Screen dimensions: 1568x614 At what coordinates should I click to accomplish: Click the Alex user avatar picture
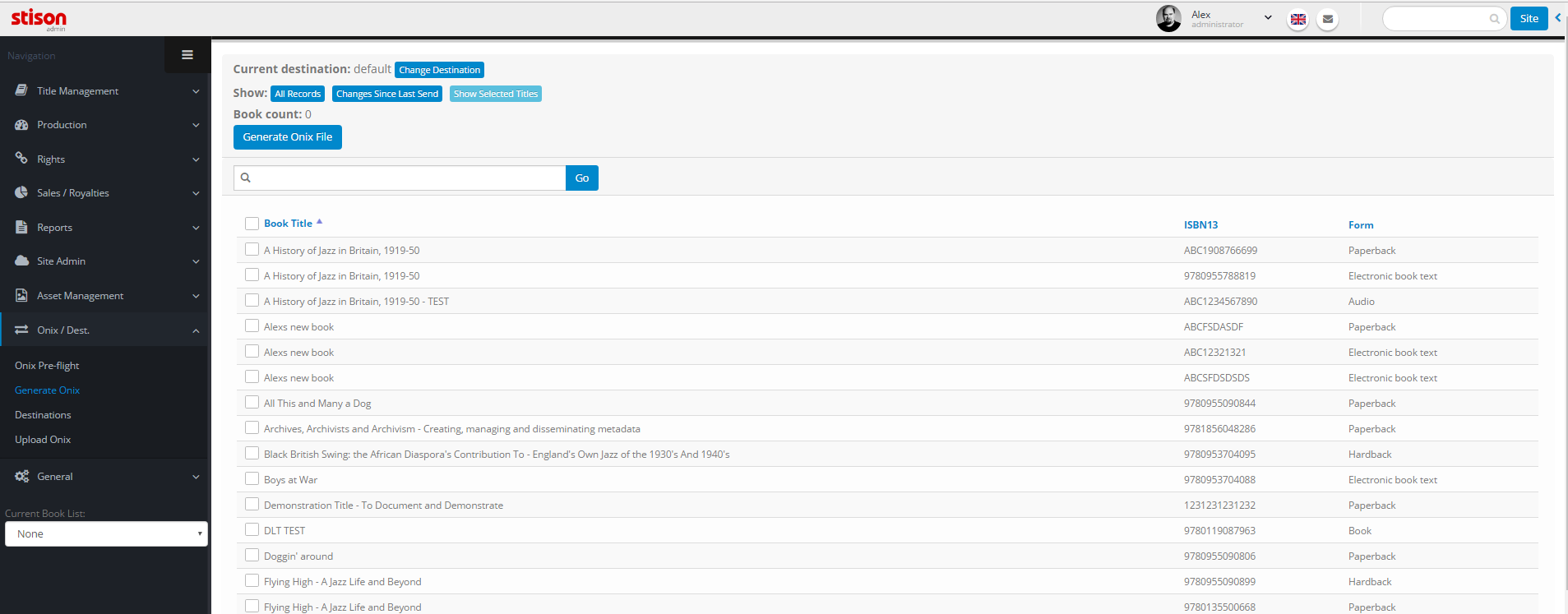pyautogui.click(x=1168, y=18)
